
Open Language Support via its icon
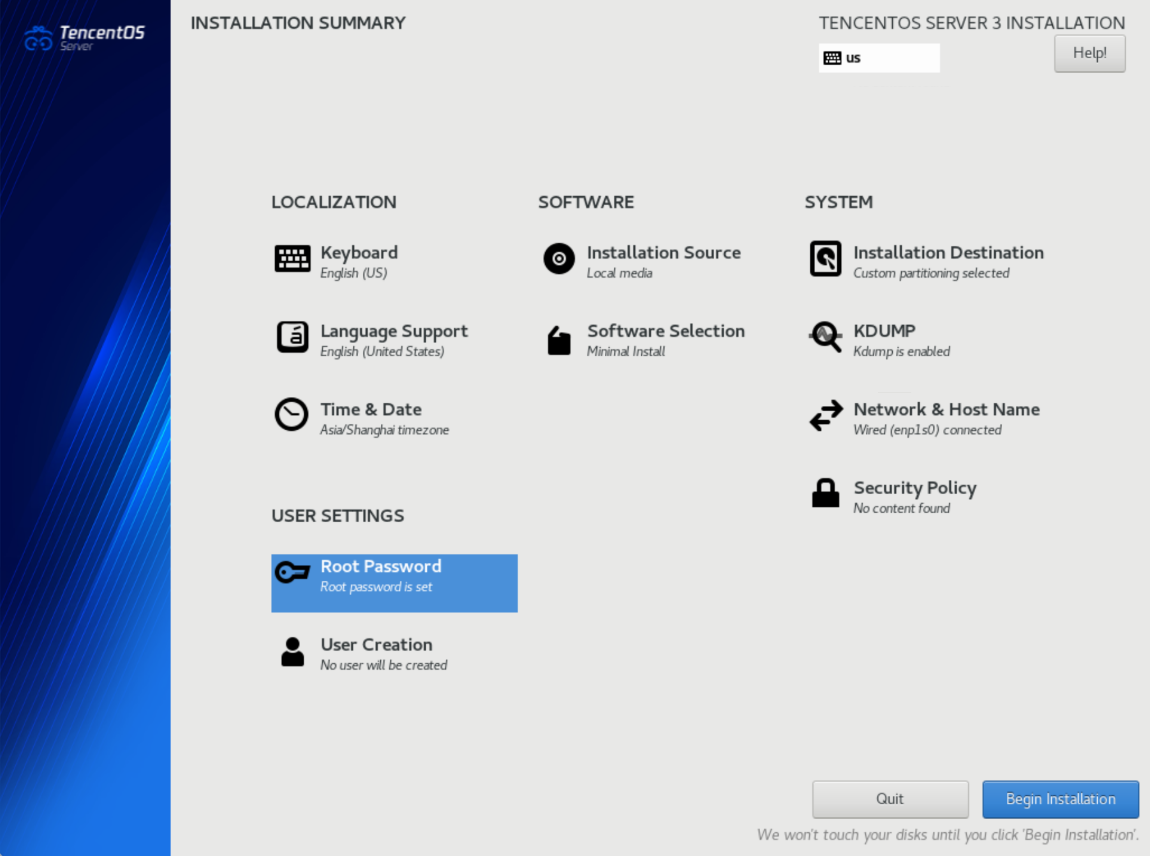coord(292,337)
